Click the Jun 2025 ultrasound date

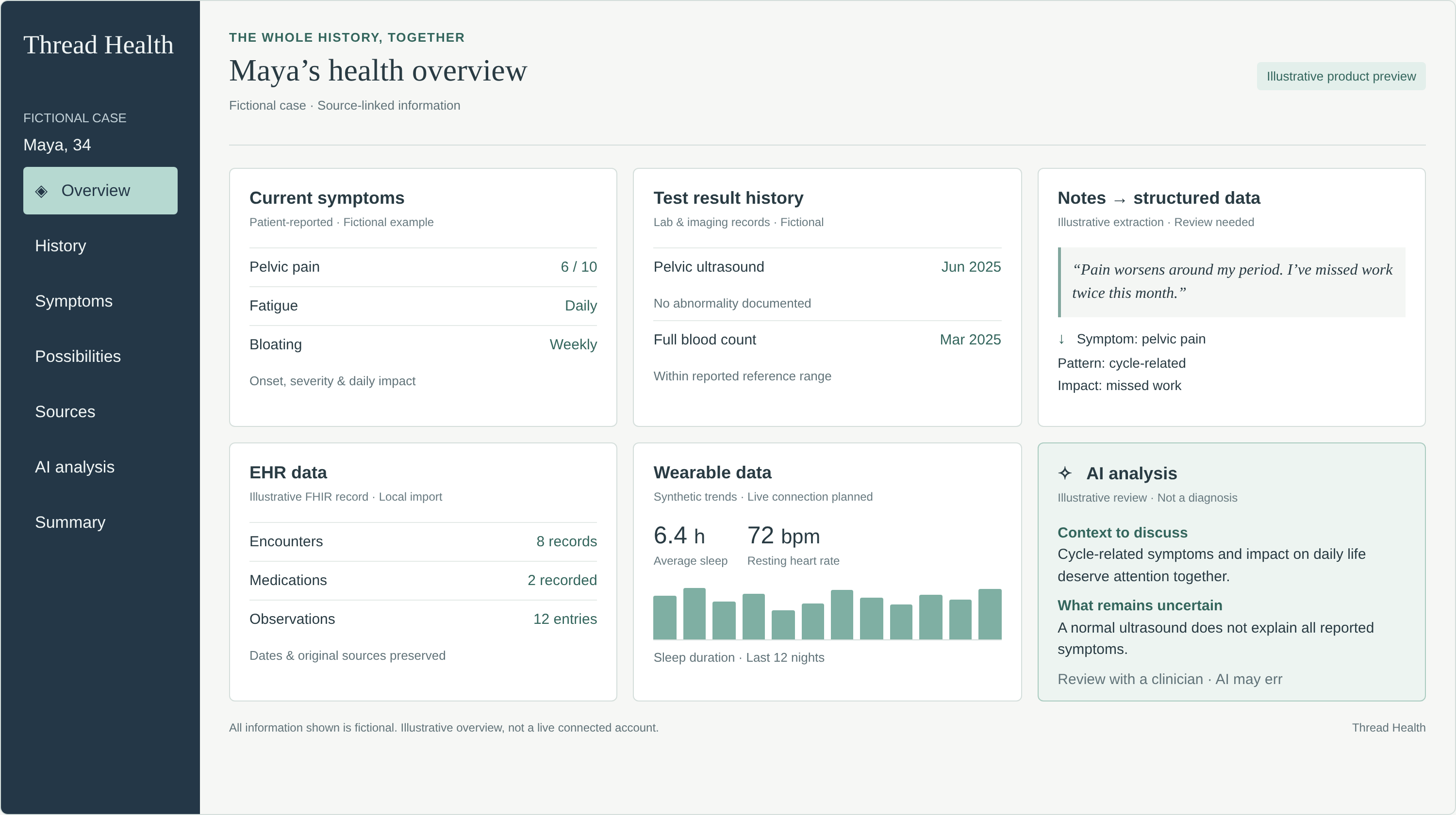click(971, 267)
